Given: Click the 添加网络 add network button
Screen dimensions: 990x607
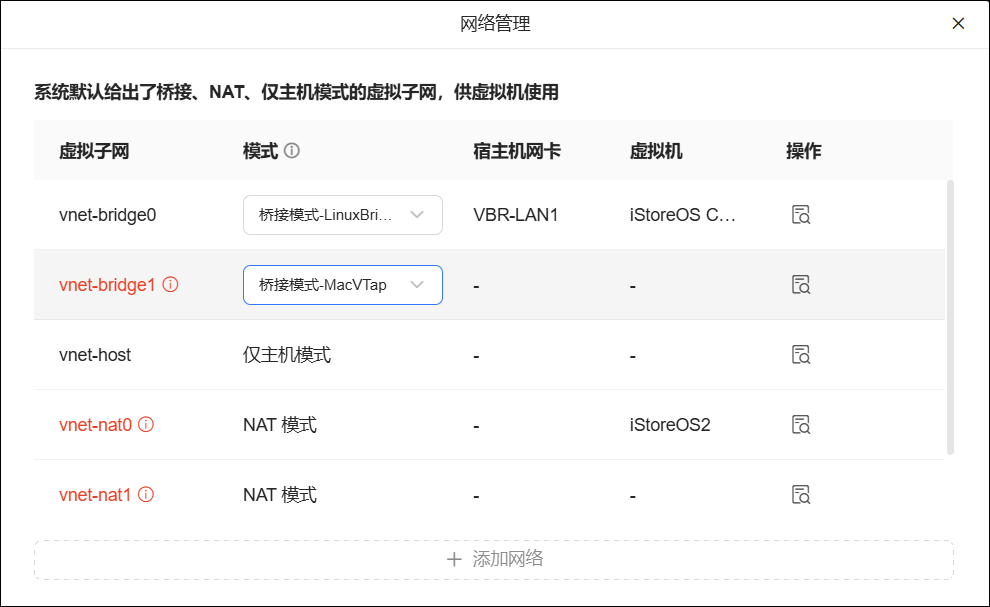Looking at the screenshot, I should coord(494,559).
